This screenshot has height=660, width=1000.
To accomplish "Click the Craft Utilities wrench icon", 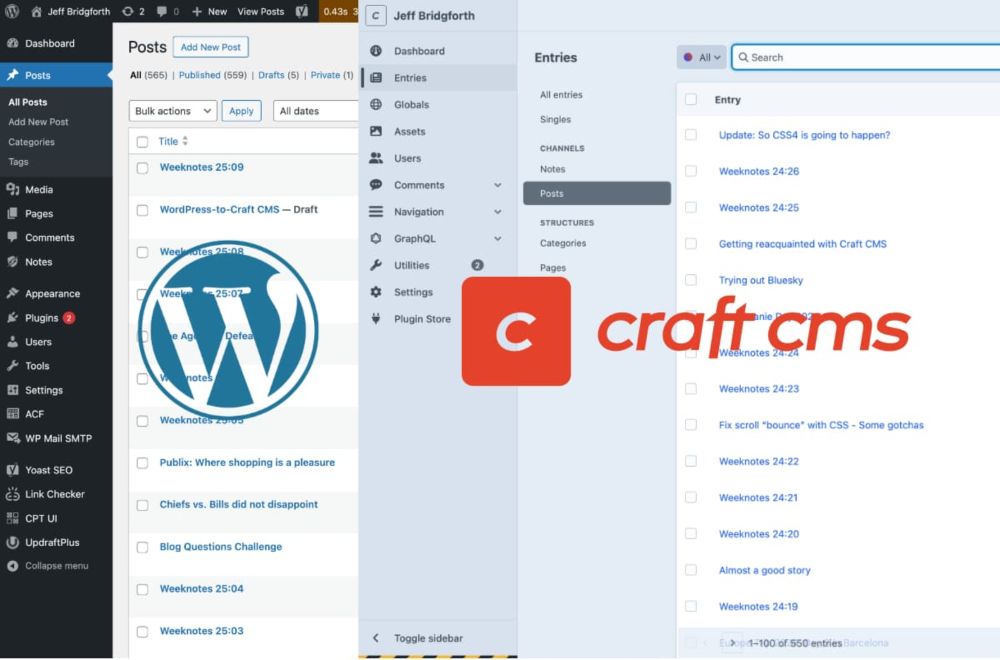I will [376, 265].
